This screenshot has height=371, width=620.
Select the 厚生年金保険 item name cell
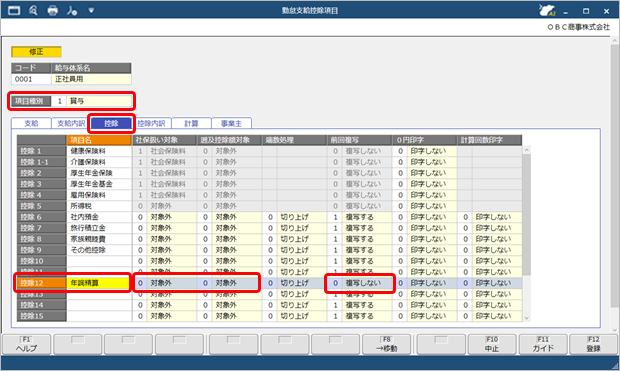99,173
